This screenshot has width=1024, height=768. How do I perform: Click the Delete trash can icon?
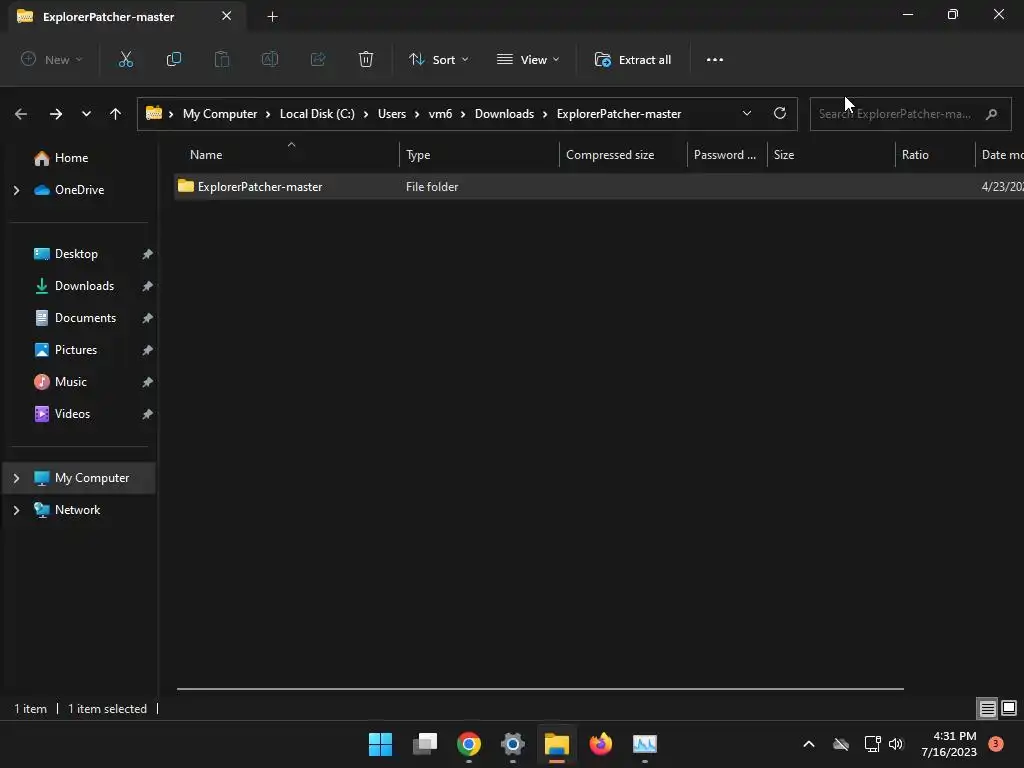tap(366, 59)
